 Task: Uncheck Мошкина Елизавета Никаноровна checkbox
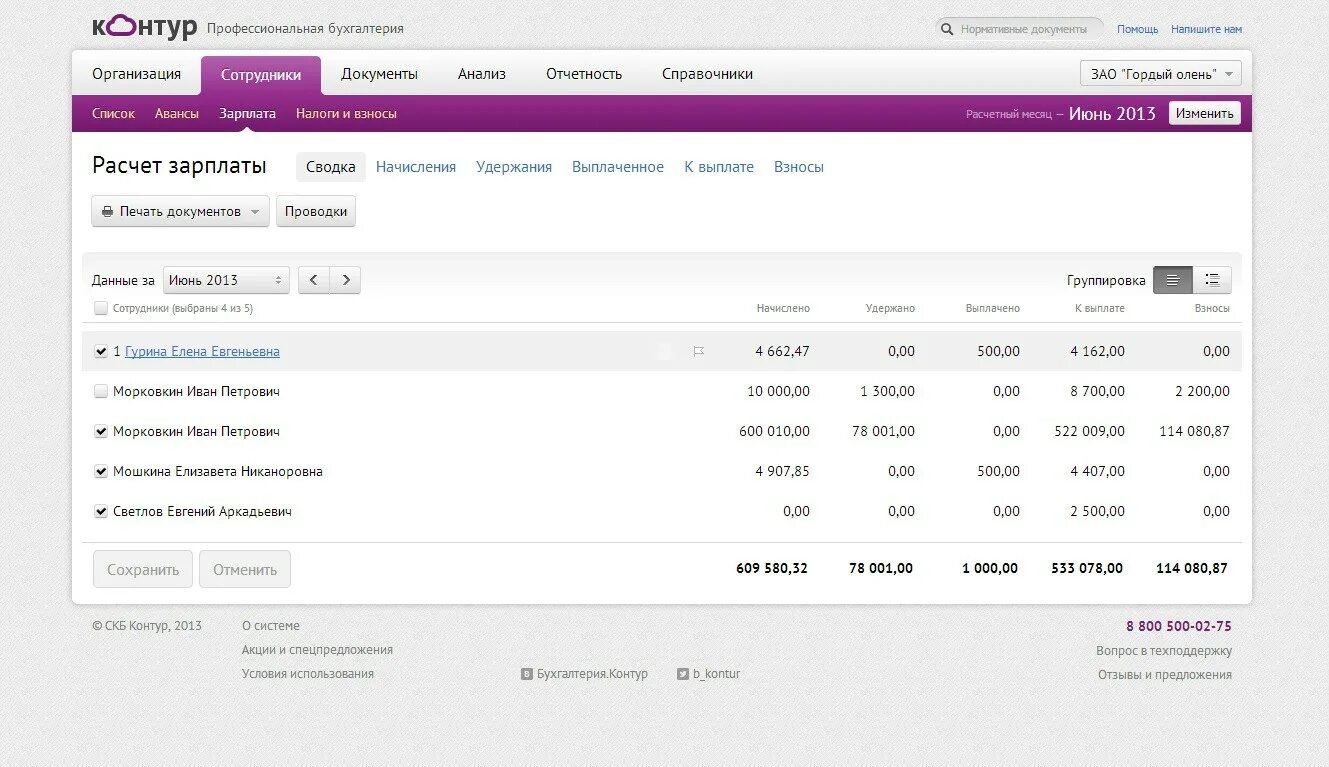pos(101,472)
